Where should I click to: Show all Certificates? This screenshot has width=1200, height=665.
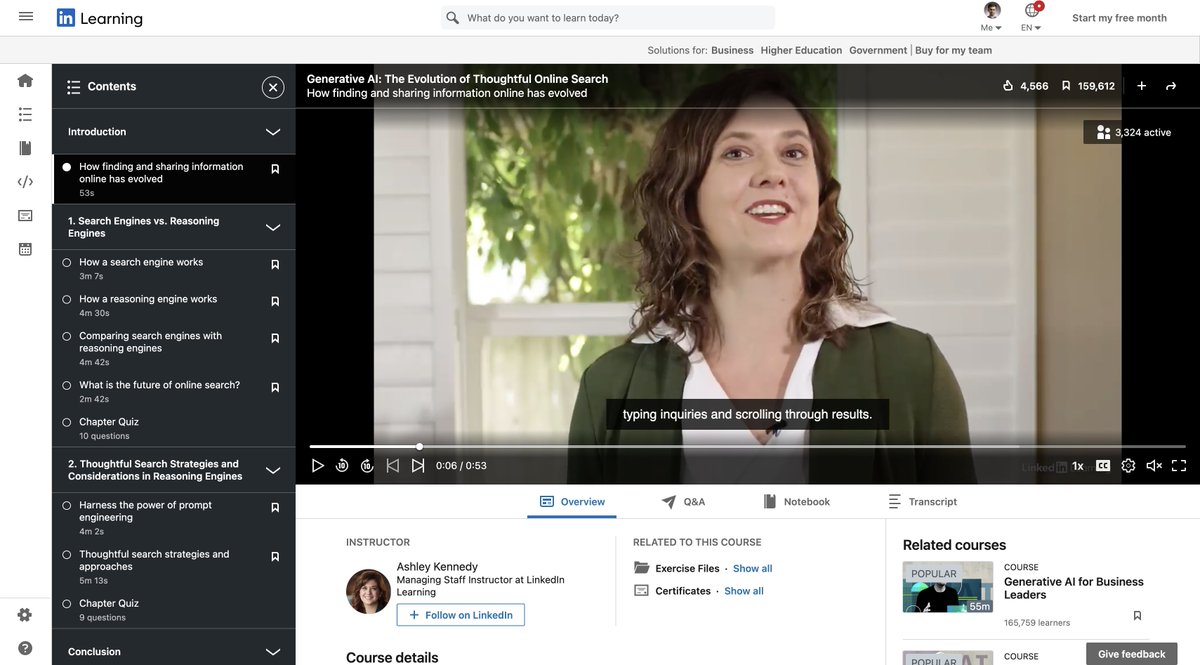(x=744, y=591)
